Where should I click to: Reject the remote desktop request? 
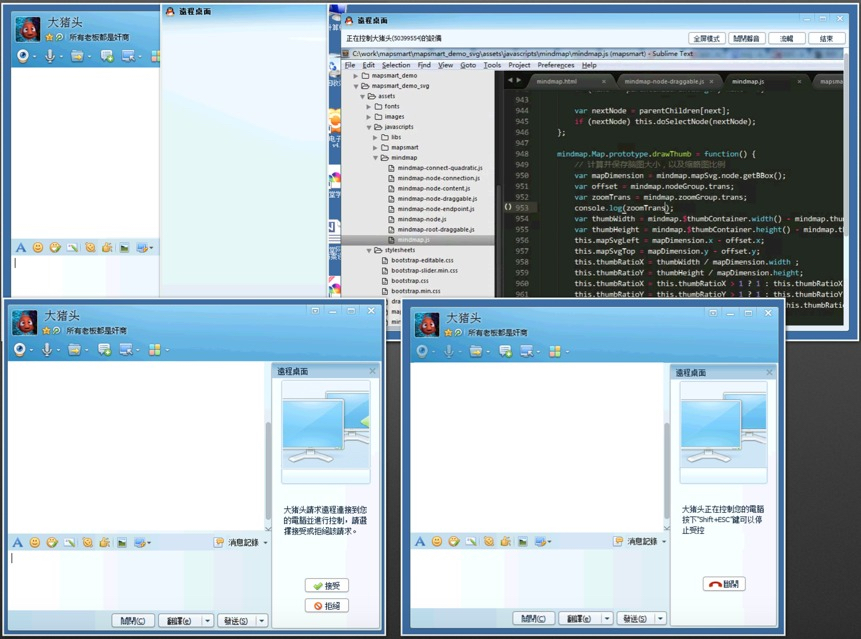[327, 606]
